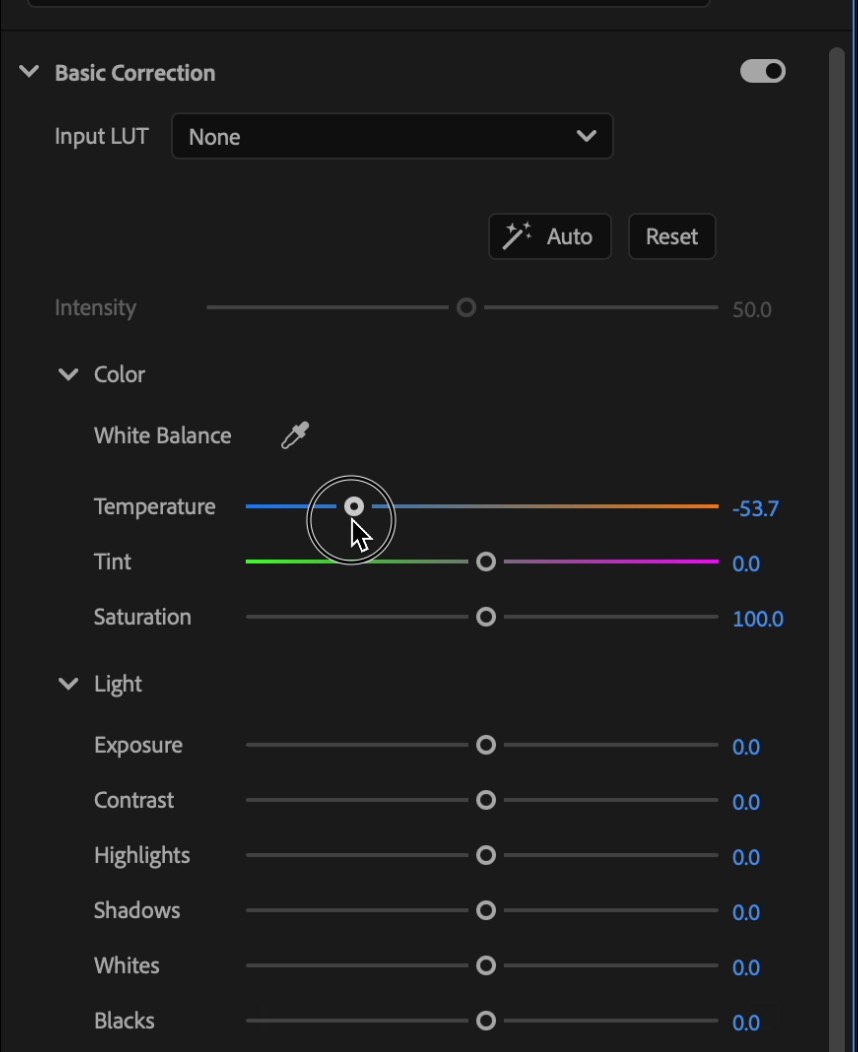
Task: Edit the Temperature value -53.7
Action: point(755,509)
